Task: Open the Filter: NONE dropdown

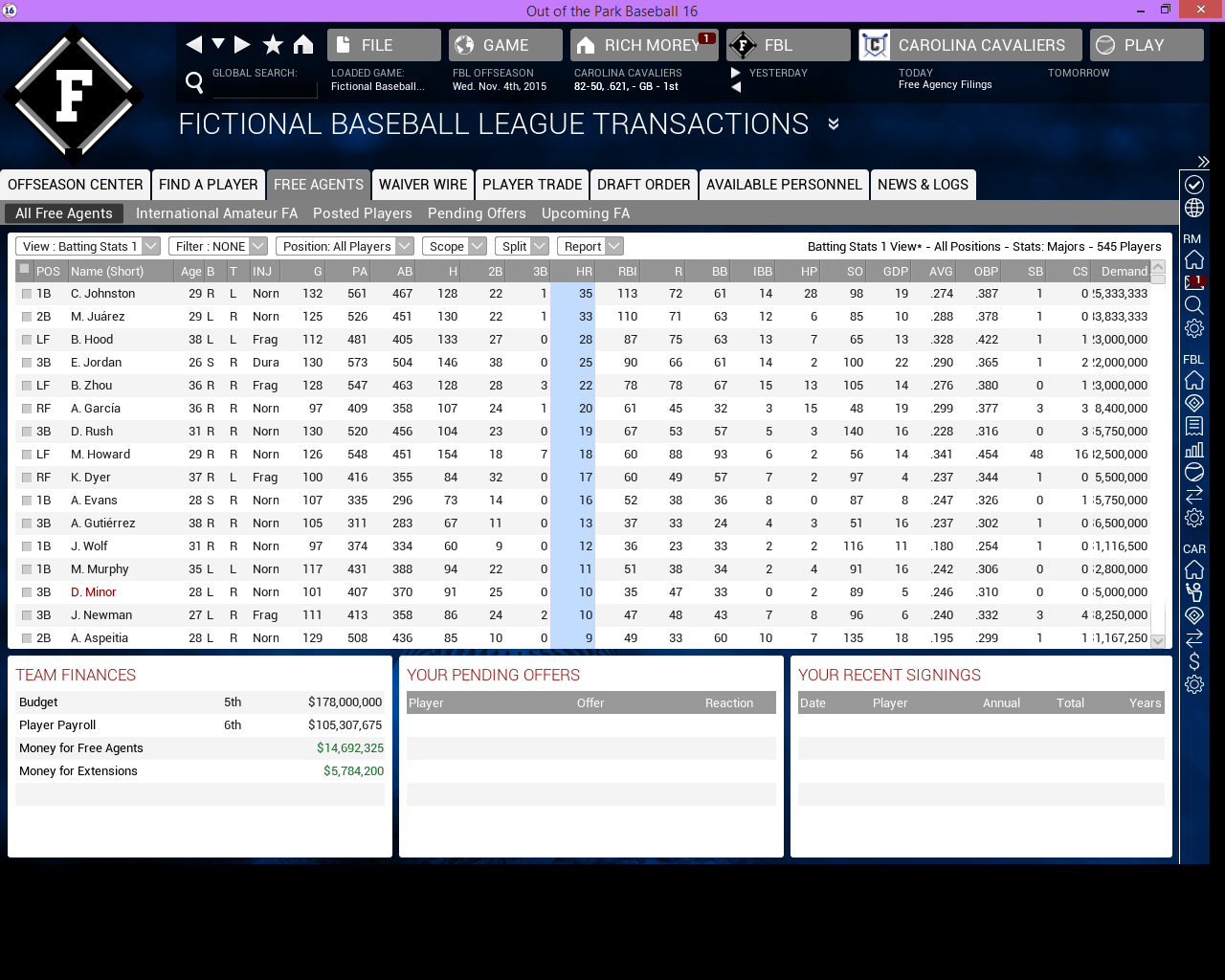Action: coord(217,246)
